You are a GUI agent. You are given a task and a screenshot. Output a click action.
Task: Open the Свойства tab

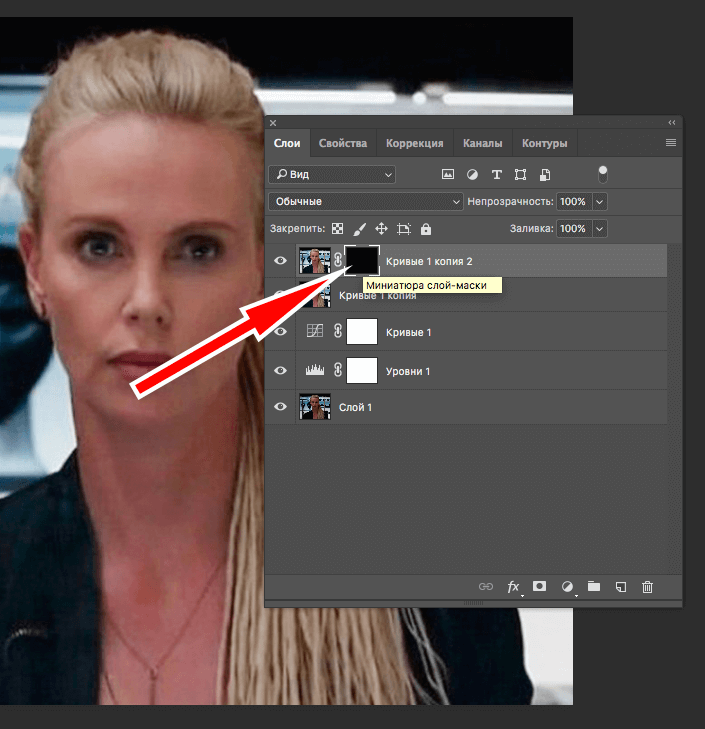coord(342,143)
